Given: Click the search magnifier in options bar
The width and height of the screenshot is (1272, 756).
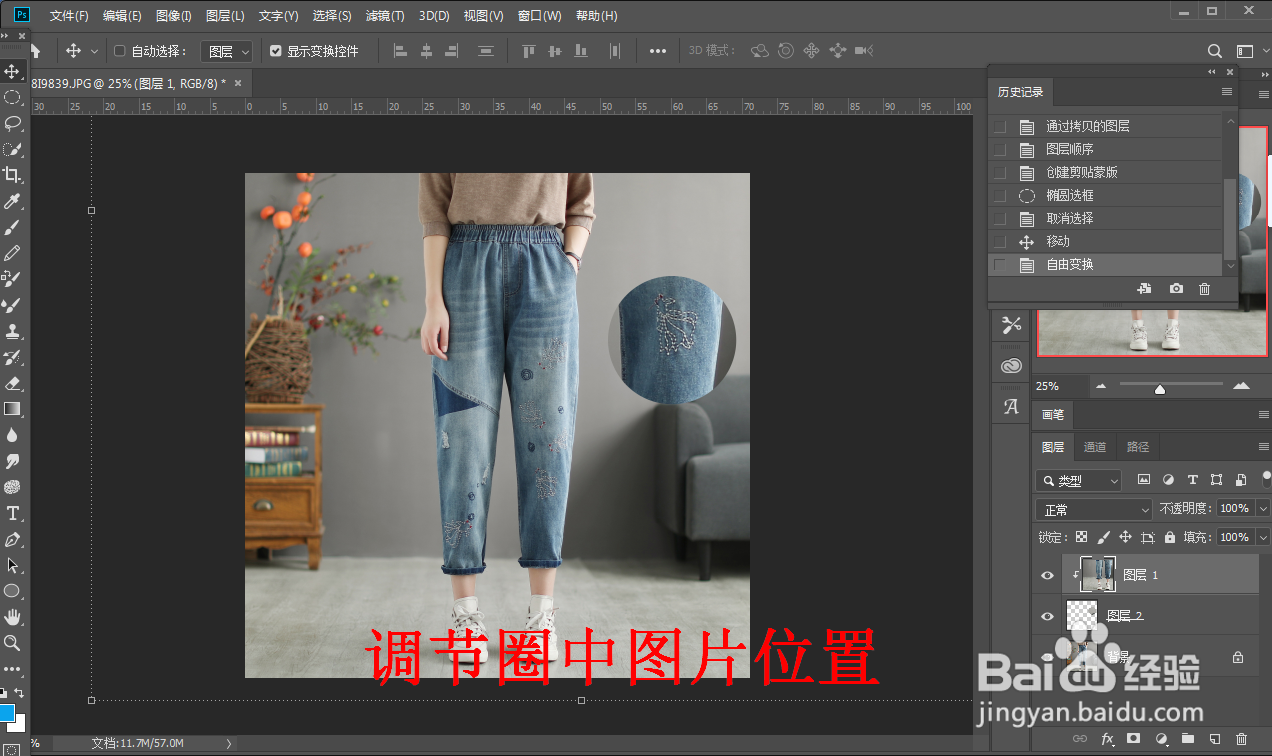Looking at the screenshot, I should [1215, 51].
